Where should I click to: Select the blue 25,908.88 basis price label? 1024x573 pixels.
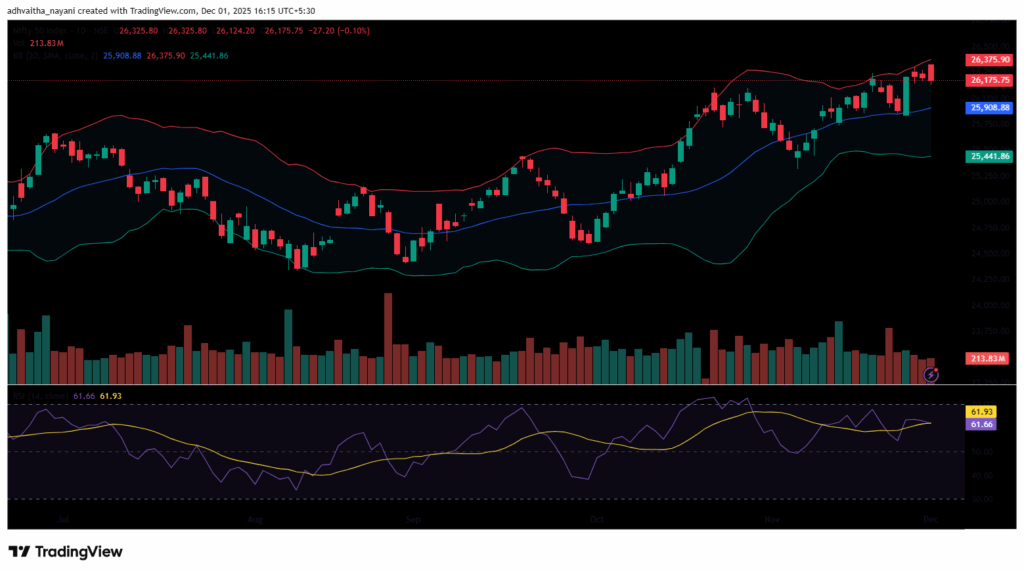pos(988,107)
